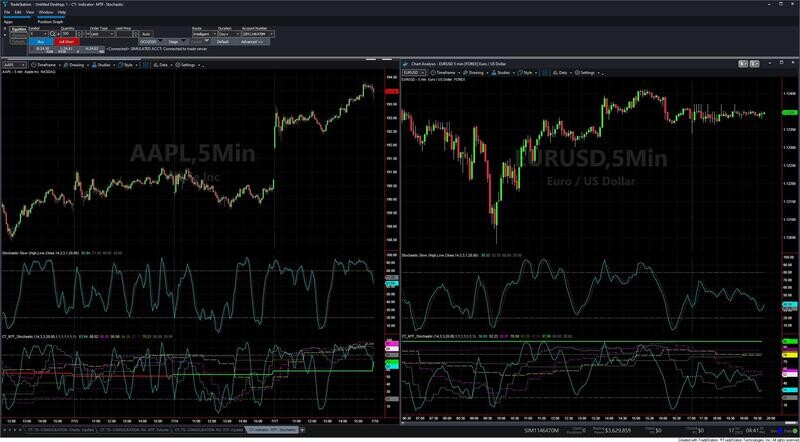The height and width of the screenshot is (442, 800).
Task: Click the Position Graph toolbar item
Action: [51, 22]
